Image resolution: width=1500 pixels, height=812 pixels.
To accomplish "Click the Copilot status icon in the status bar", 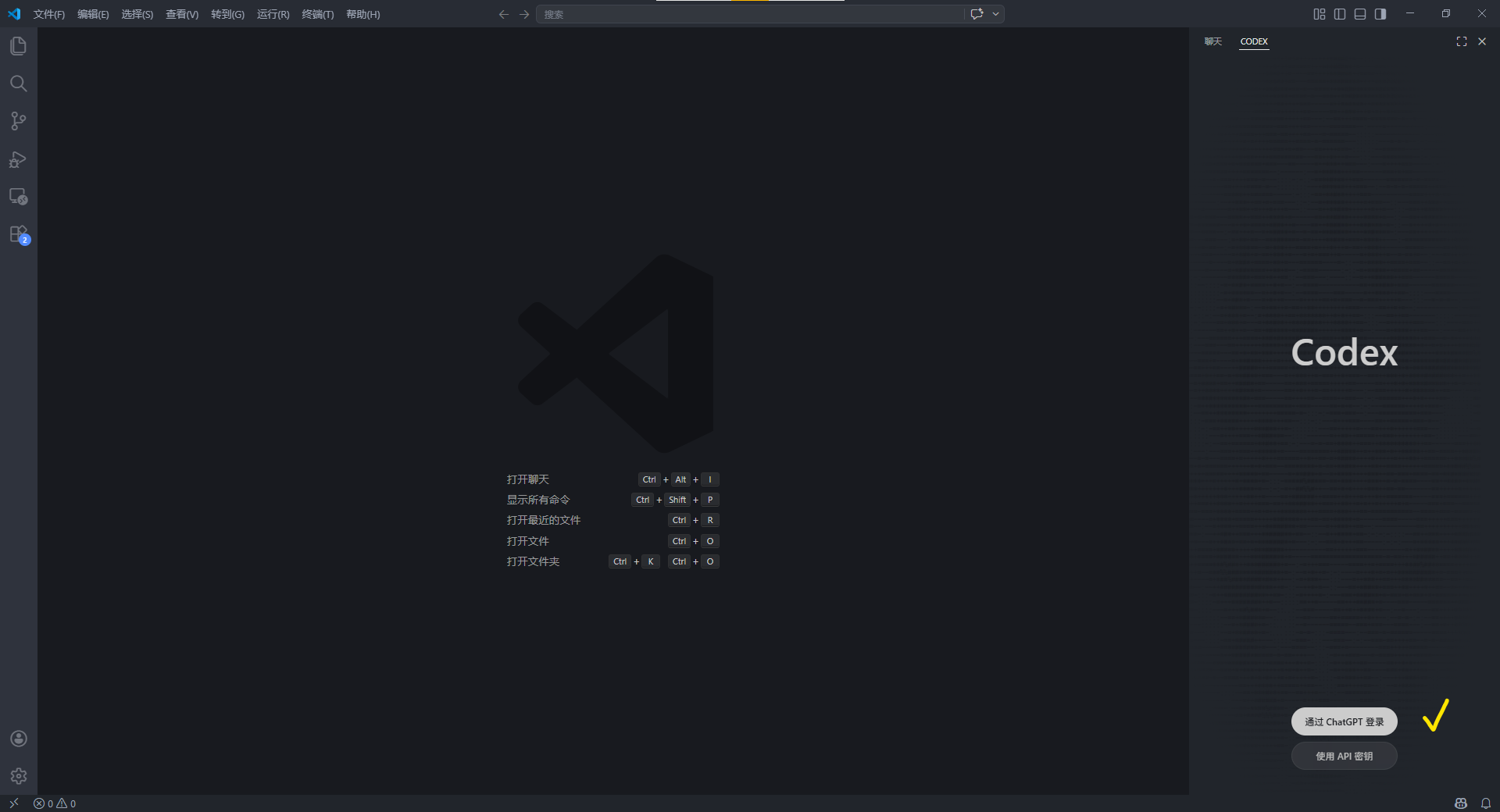I will (x=1460, y=803).
